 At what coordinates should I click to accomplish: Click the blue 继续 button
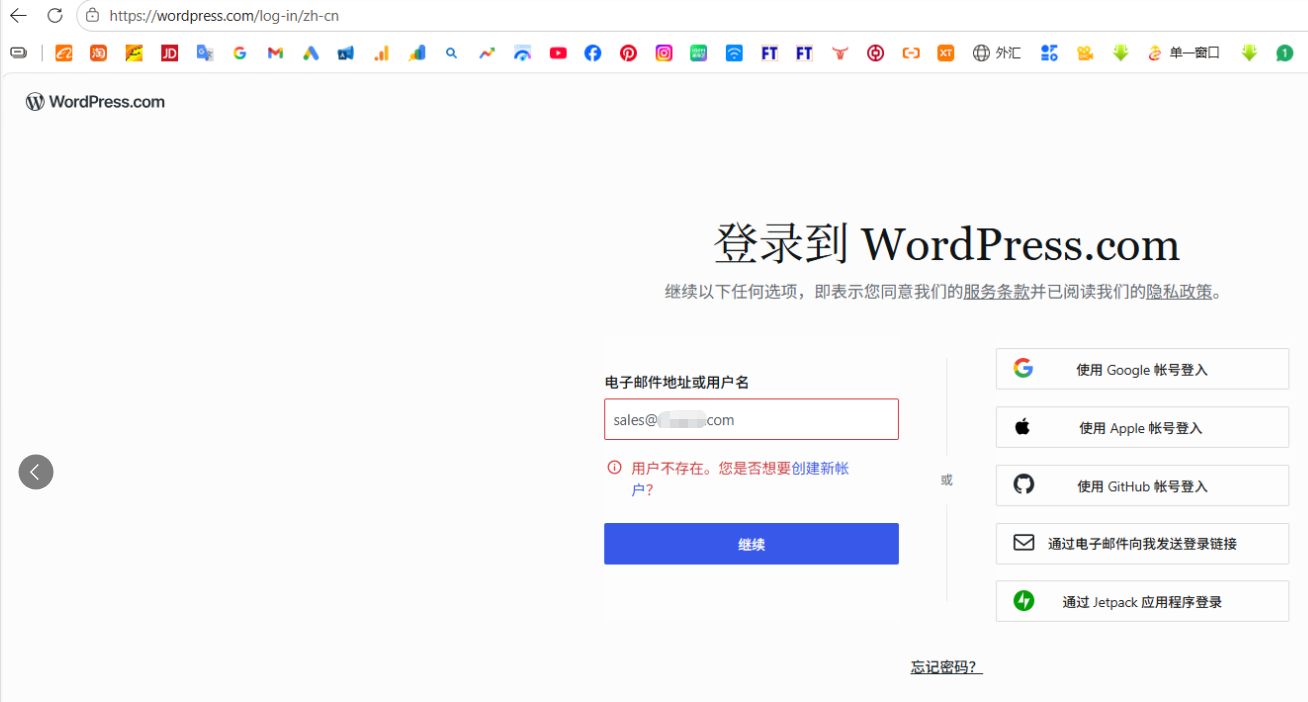[751, 544]
